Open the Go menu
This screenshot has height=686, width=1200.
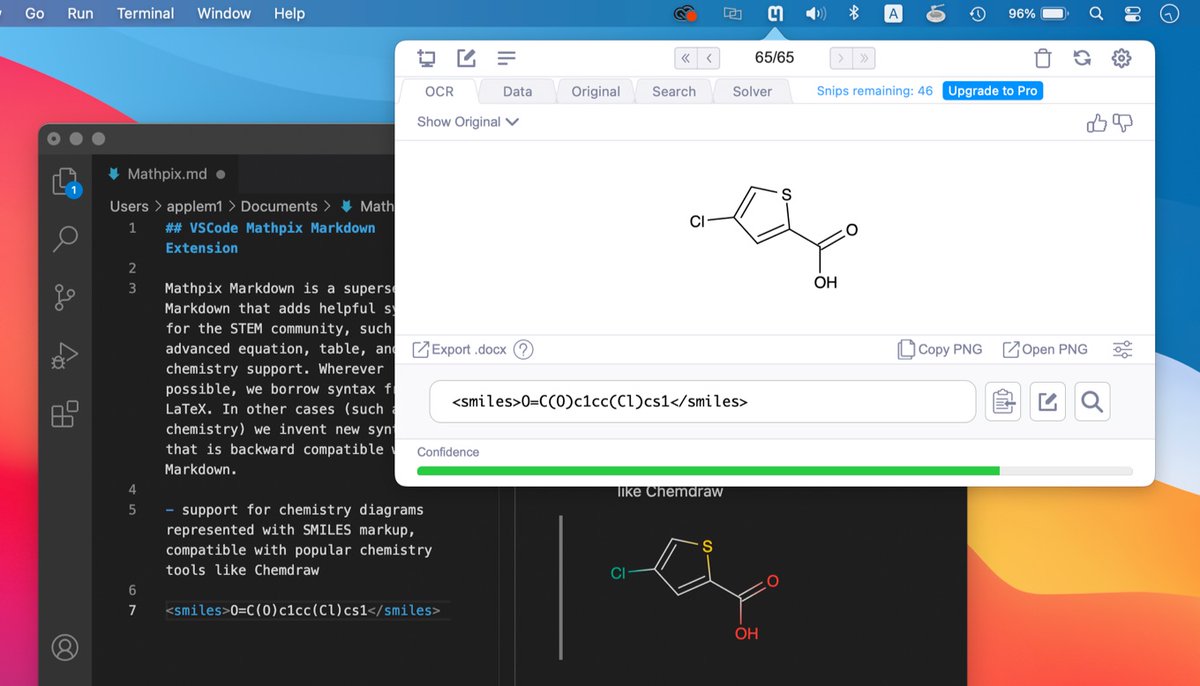pyautogui.click(x=34, y=14)
